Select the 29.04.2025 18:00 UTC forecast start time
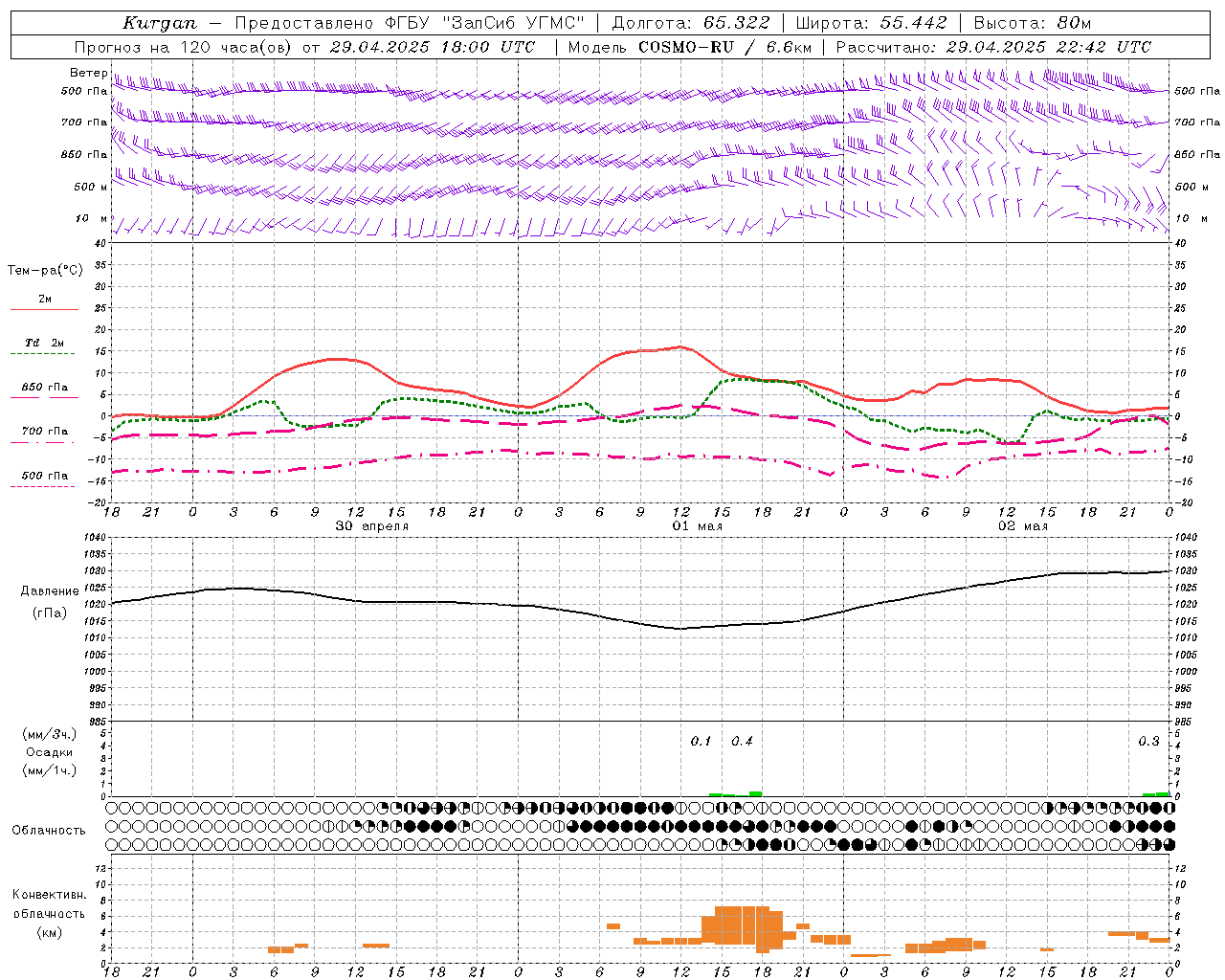Screen dimensions: 1225x980 (x=433, y=47)
